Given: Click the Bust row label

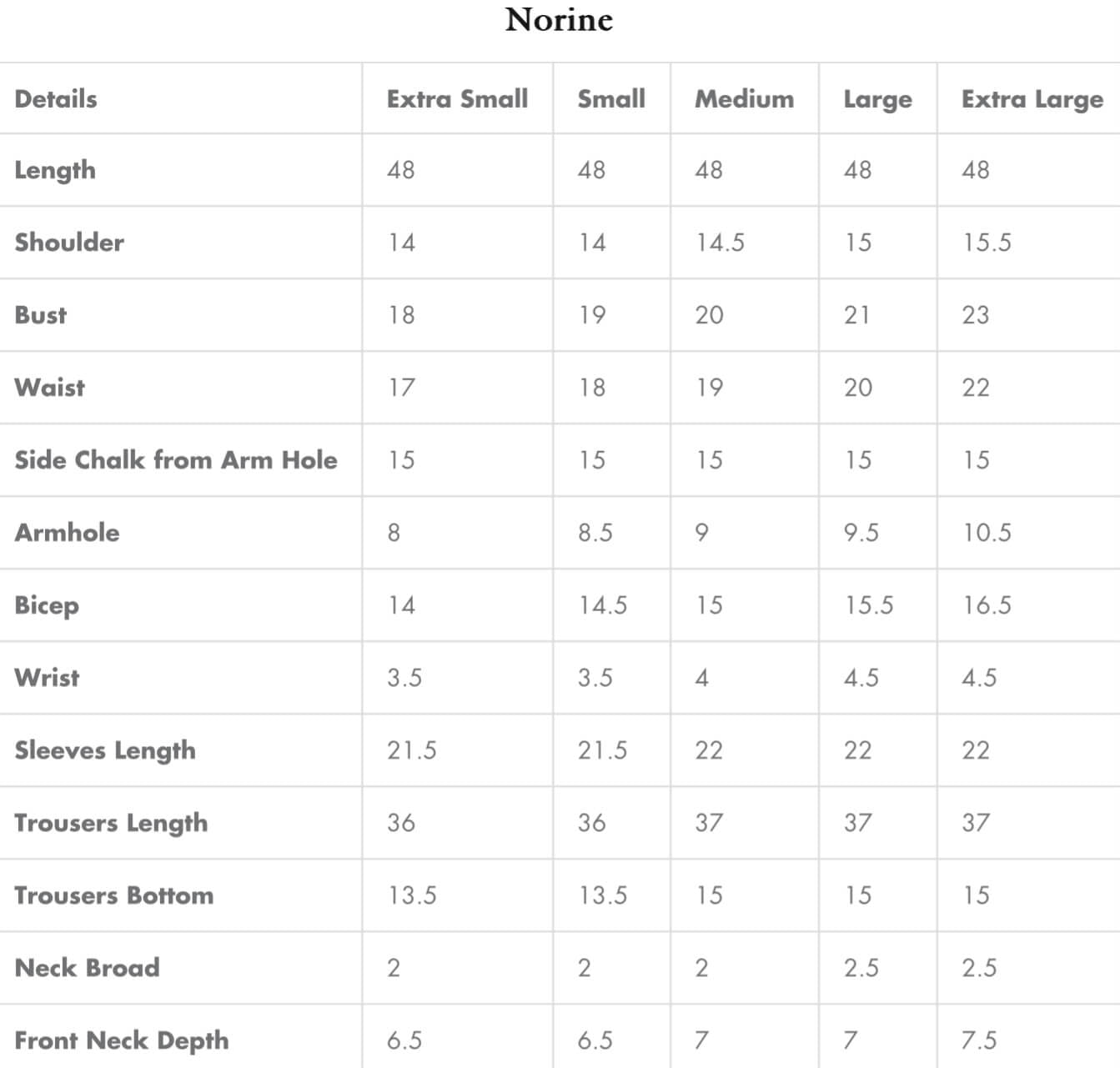Looking at the screenshot, I should (x=41, y=315).
